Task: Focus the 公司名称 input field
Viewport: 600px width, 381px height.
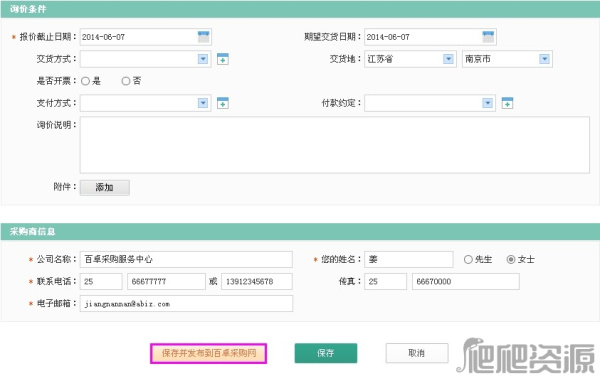Action: coord(186,259)
